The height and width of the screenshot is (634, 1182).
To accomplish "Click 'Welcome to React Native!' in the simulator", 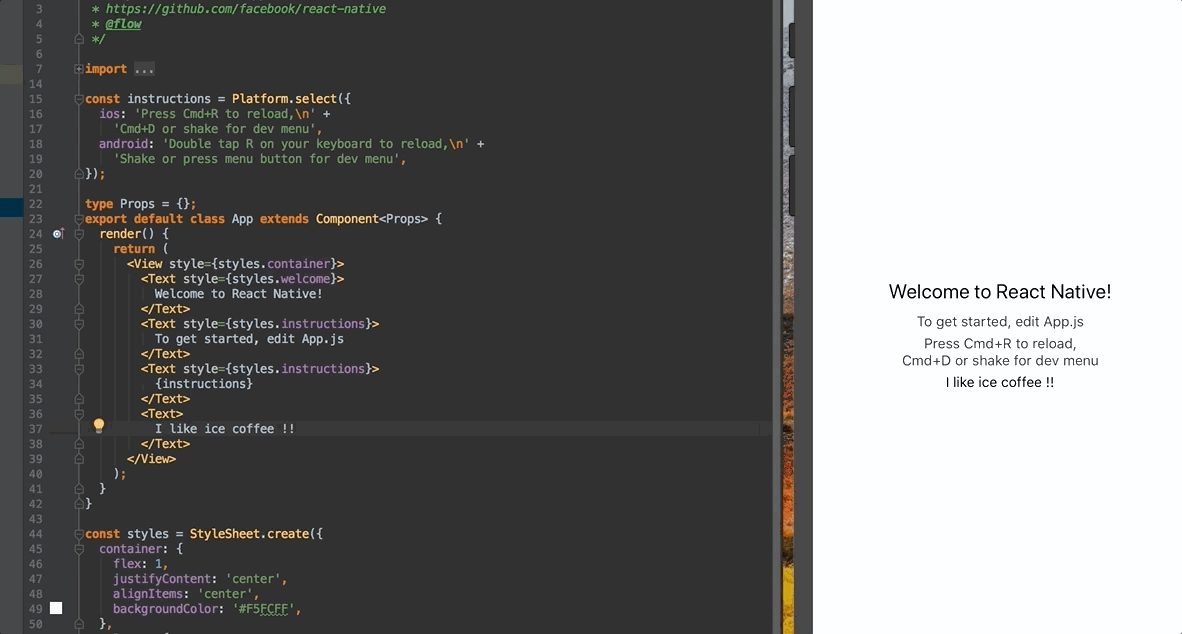I will coord(1000,292).
